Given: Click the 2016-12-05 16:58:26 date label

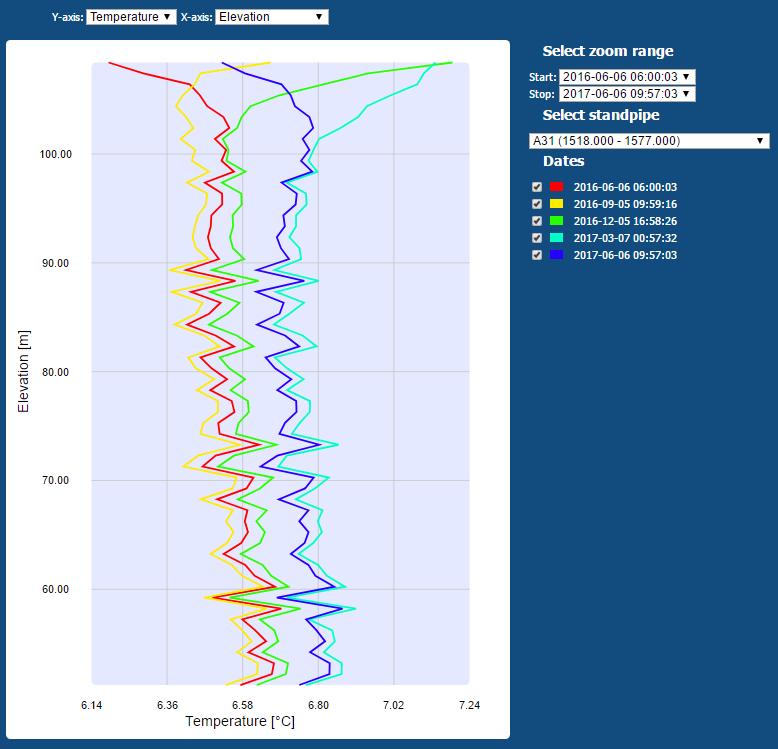Looking at the screenshot, I should click(625, 221).
